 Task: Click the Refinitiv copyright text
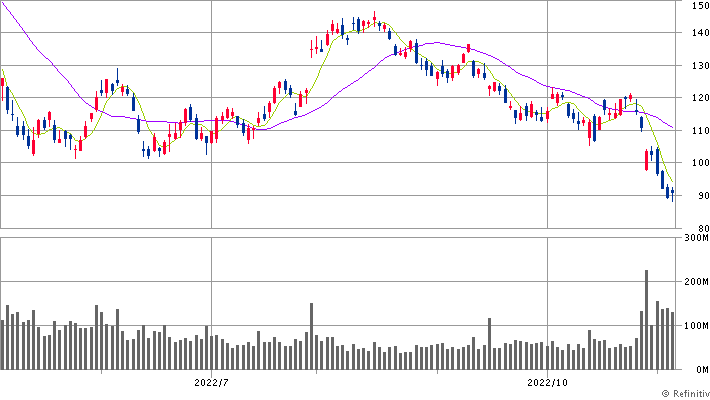tap(686, 394)
